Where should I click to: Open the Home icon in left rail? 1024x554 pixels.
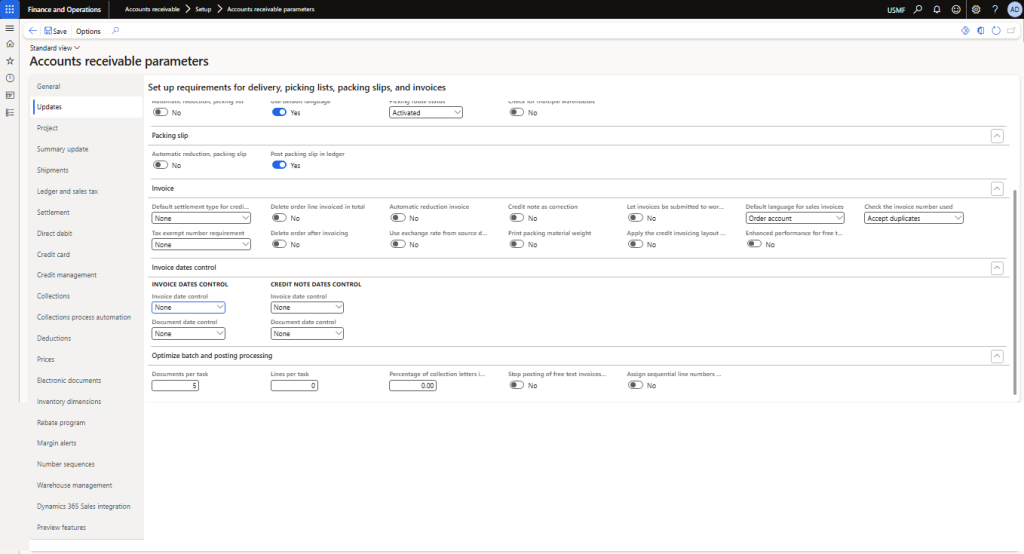[x=10, y=44]
